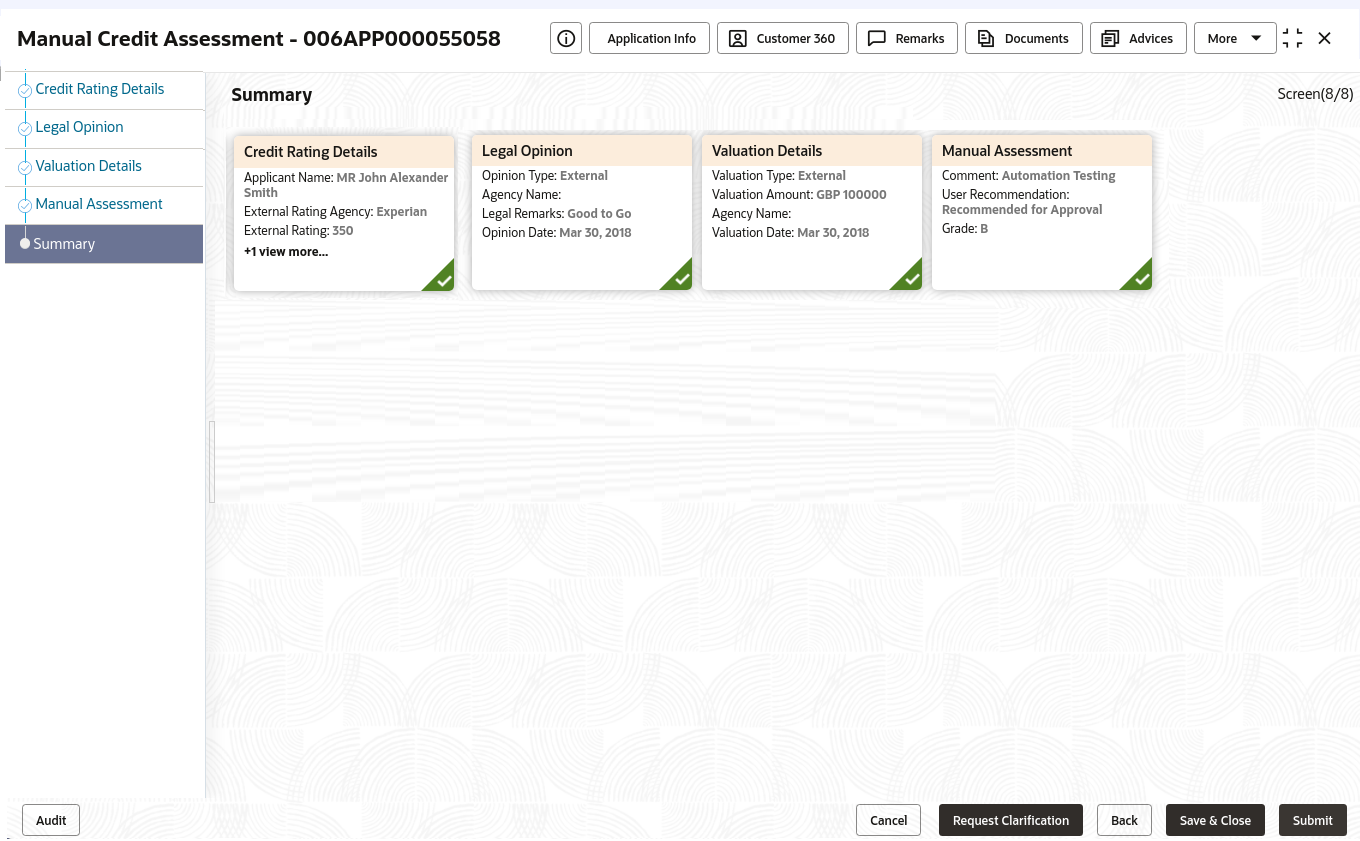Click the collapse/restore screen icon
The width and height of the screenshot is (1360, 841).
[1292, 38]
